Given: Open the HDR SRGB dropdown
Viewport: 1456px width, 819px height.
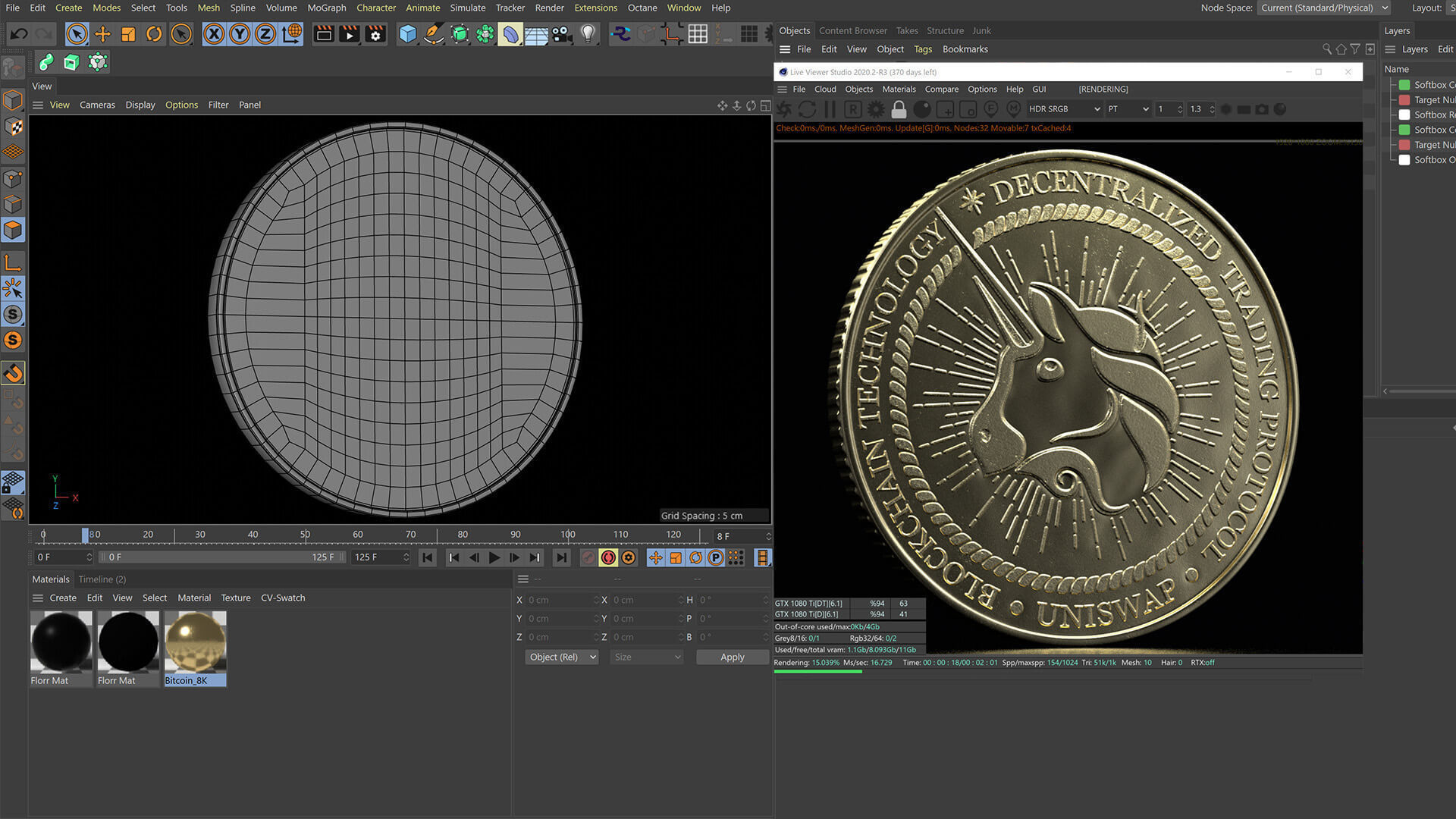Looking at the screenshot, I should [1064, 109].
